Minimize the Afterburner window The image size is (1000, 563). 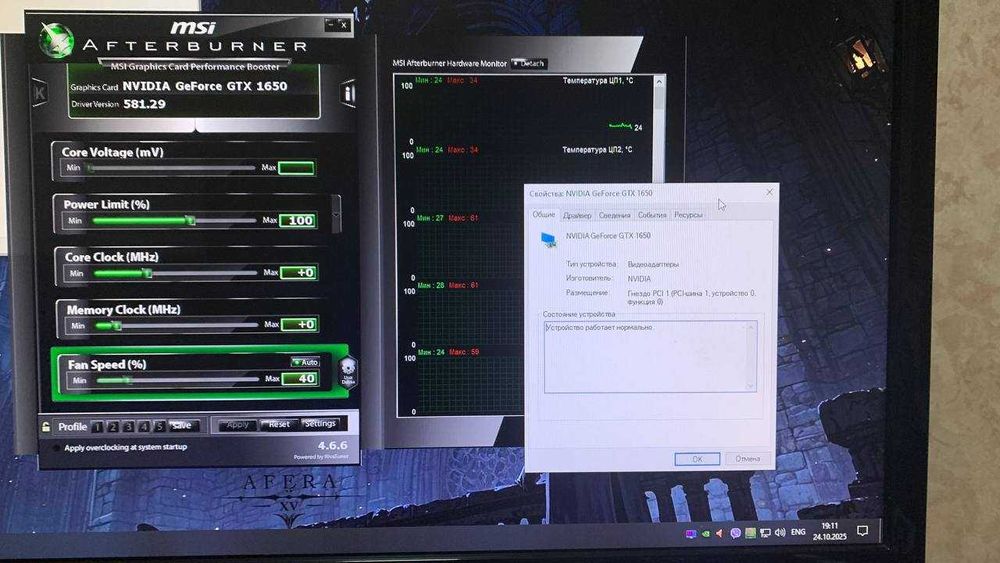coord(330,25)
